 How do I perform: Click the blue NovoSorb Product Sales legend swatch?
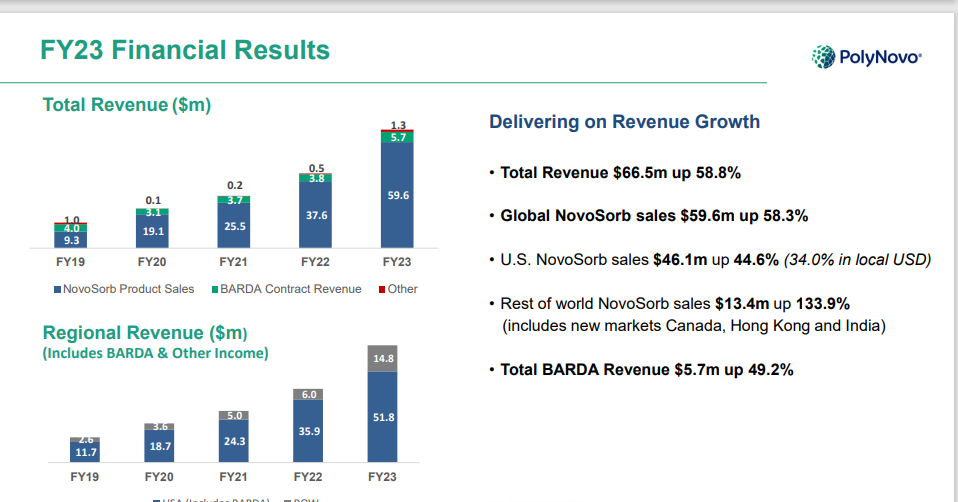coord(57,289)
